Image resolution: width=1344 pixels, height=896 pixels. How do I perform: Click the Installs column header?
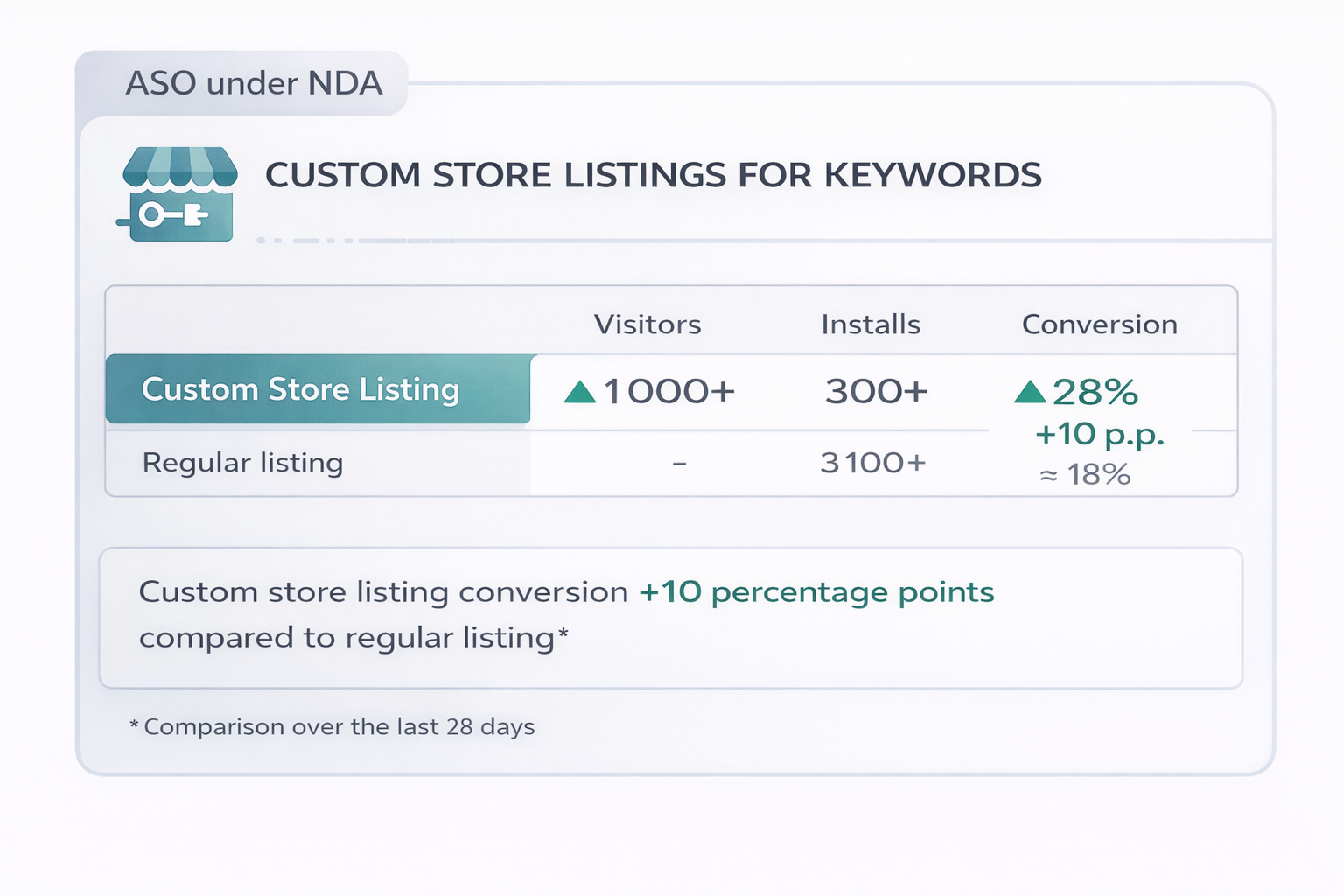[x=871, y=325]
